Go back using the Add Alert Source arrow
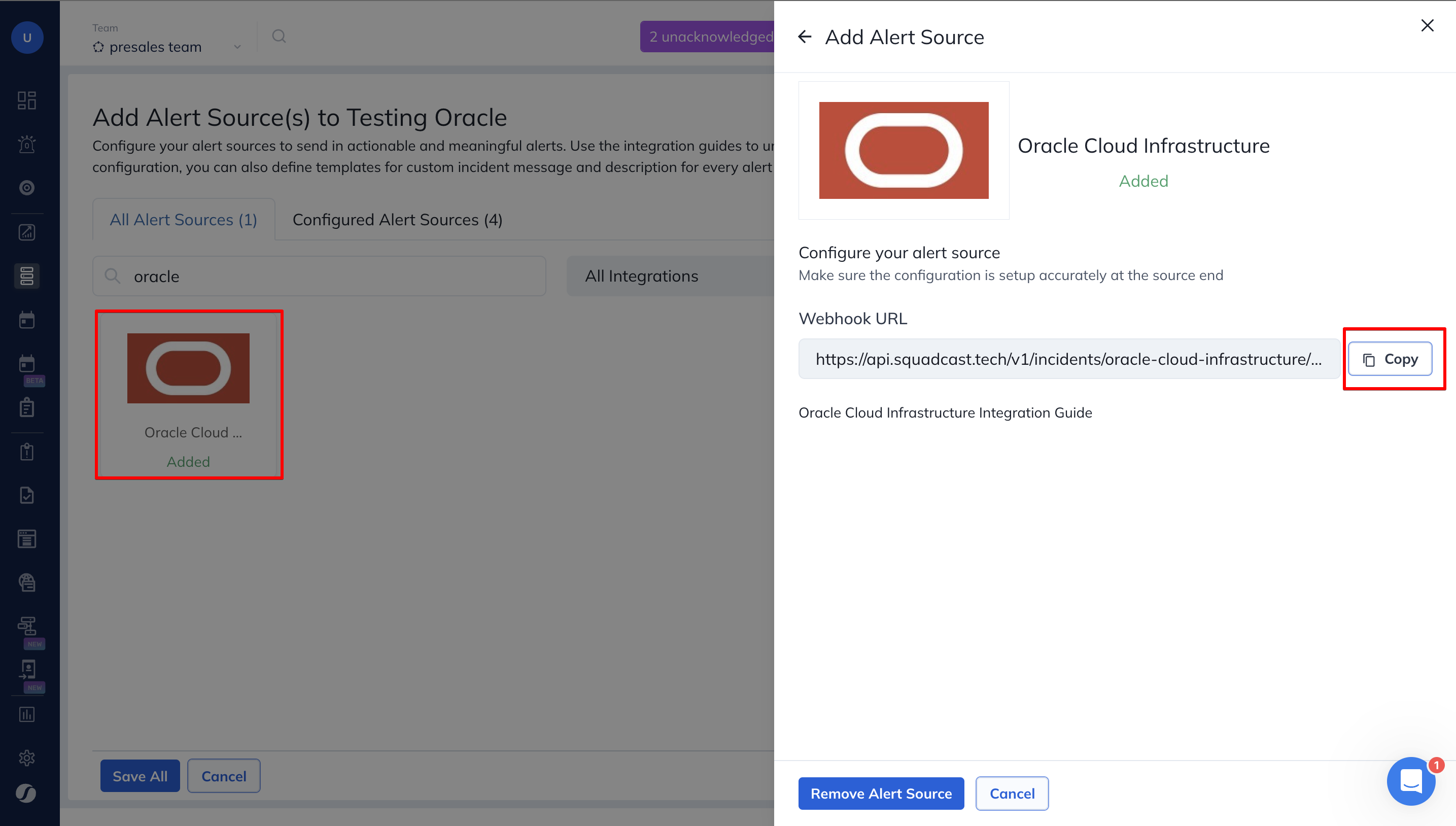 [805, 37]
